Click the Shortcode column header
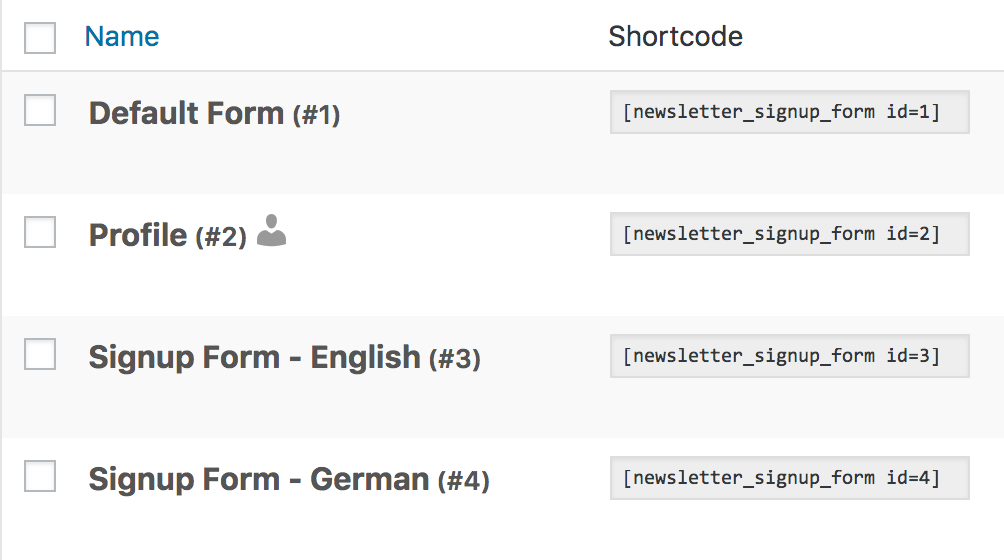 pyautogui.click(x=675, y=37)
